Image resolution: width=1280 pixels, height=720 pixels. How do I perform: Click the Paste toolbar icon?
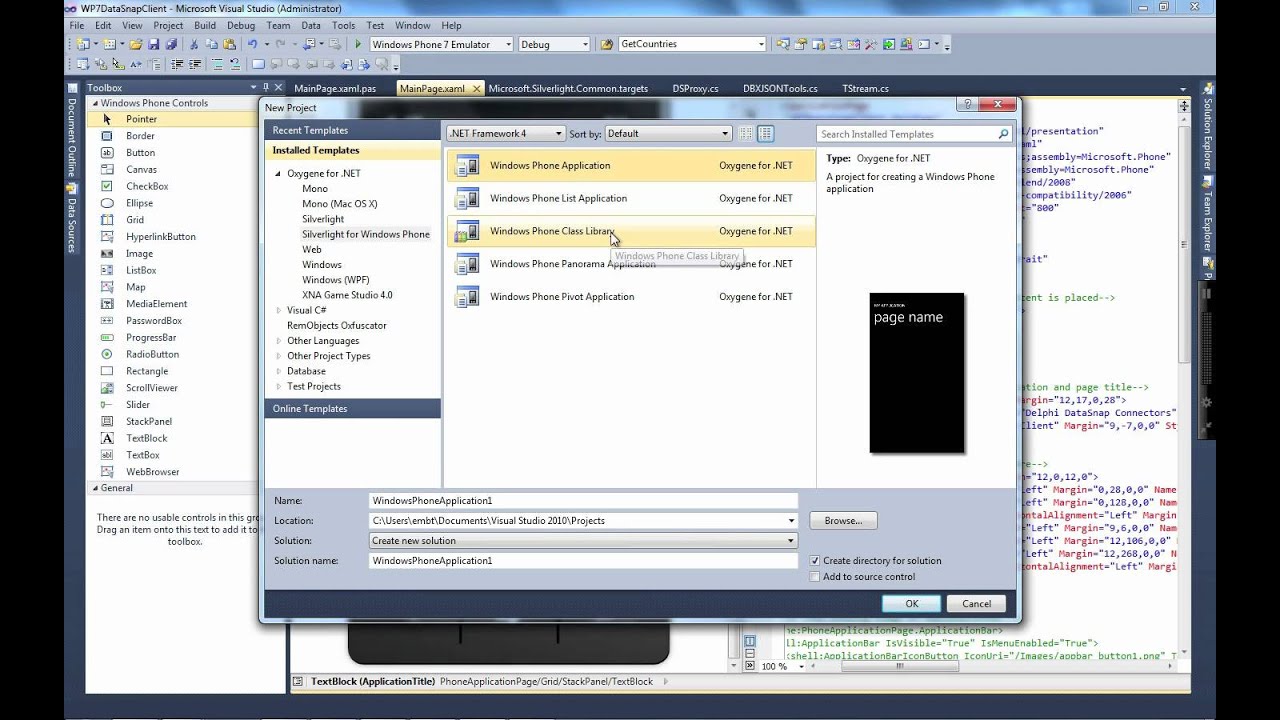[229, 44]
